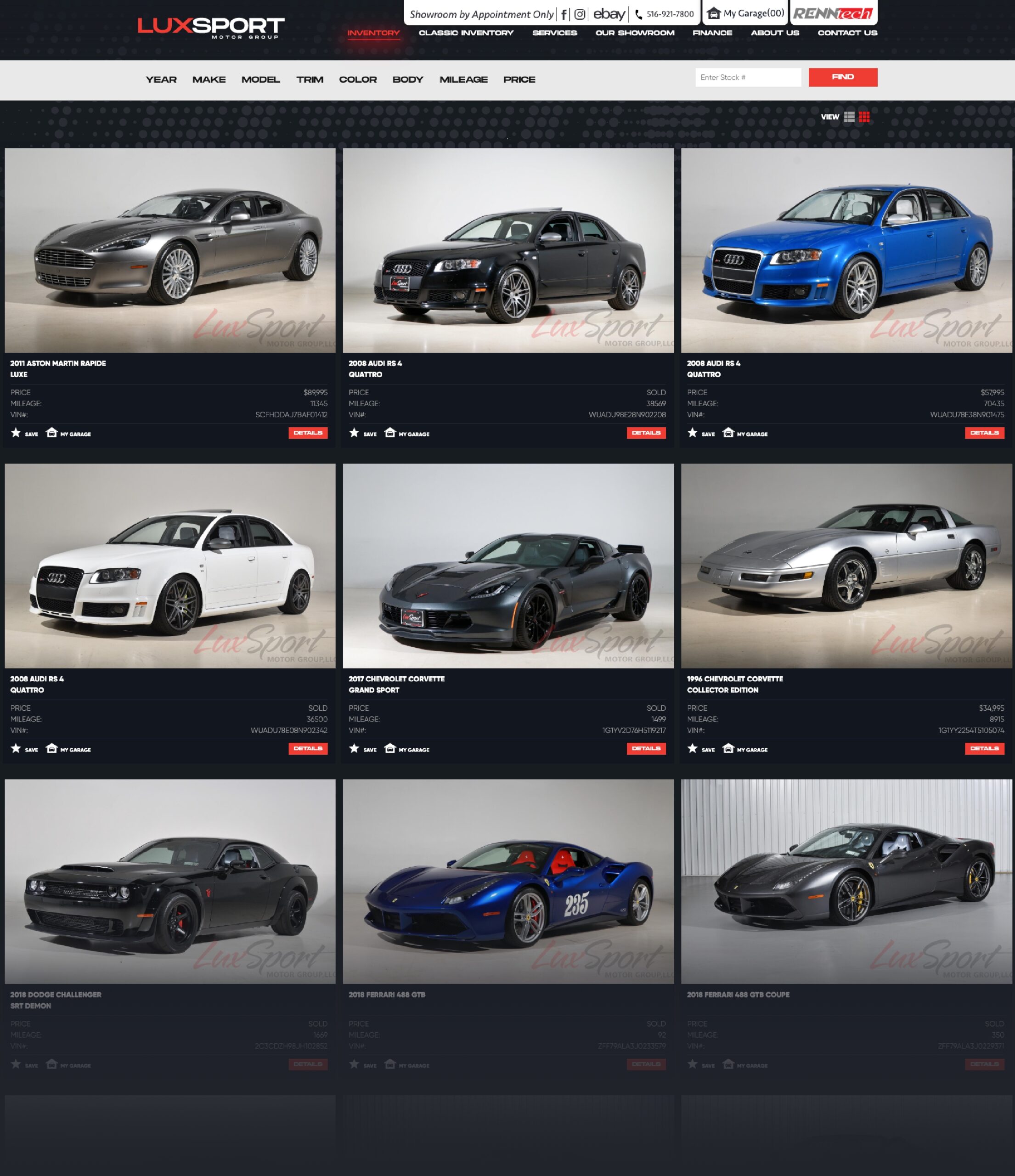1015x1176 pixels.
Task: Open the BODY filter dropdown
Action: pos(408,79)
